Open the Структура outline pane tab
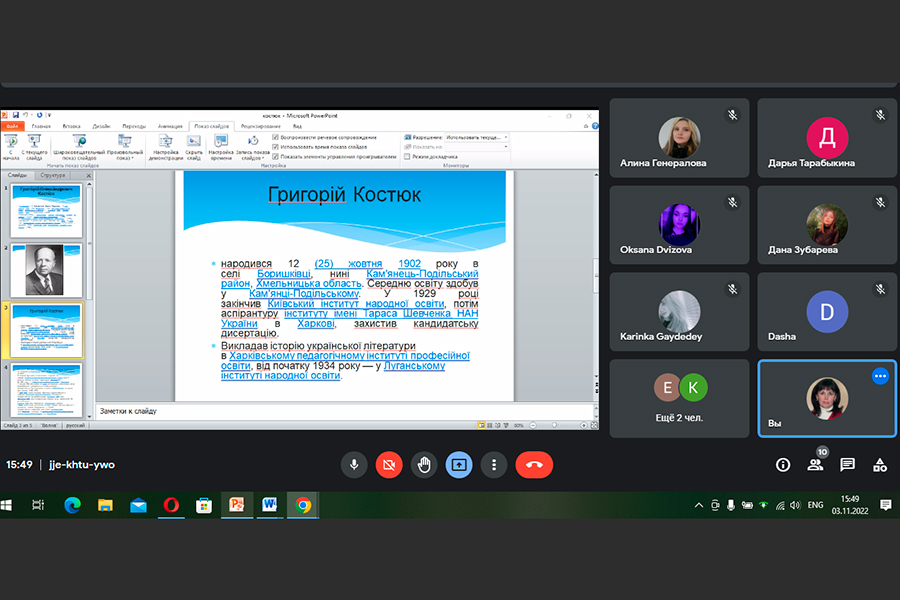 coord(52,175)
